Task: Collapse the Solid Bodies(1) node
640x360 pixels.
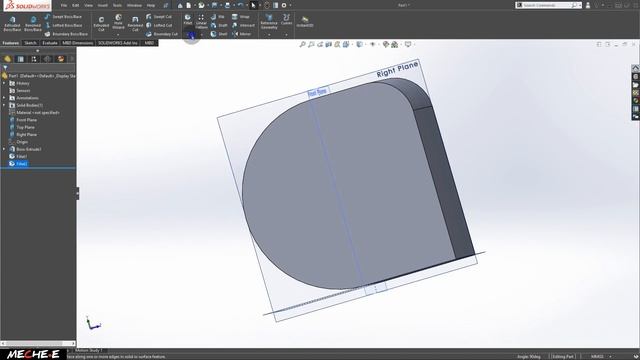Action: [x=4, y=105]
